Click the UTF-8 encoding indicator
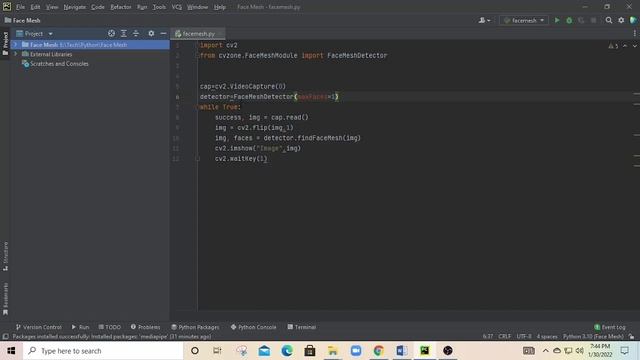 (524, 336)
